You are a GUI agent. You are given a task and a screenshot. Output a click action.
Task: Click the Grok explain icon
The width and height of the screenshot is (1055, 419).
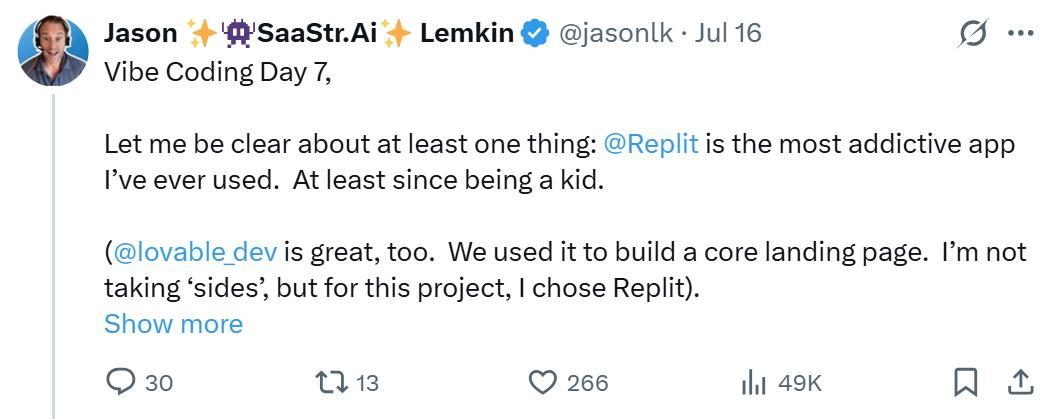tap(972, 32)
